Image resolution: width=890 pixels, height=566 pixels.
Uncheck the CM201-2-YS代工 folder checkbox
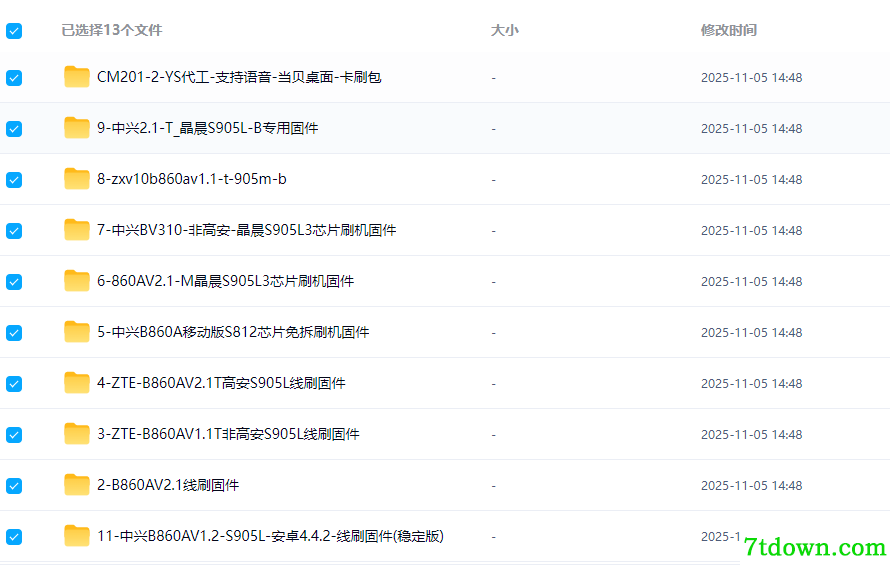[x=14, y=78]
